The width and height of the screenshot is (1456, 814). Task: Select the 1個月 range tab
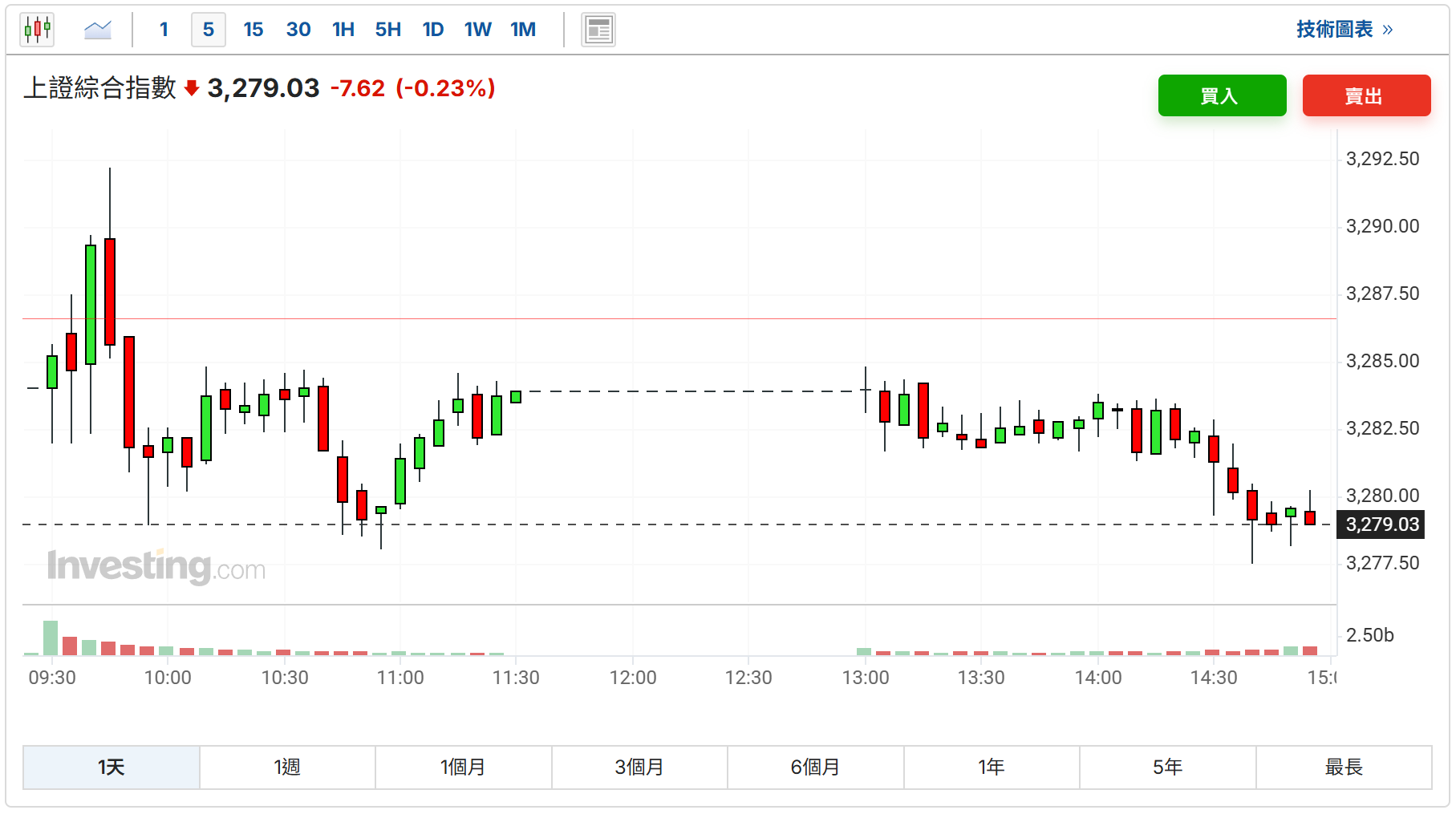464,767
